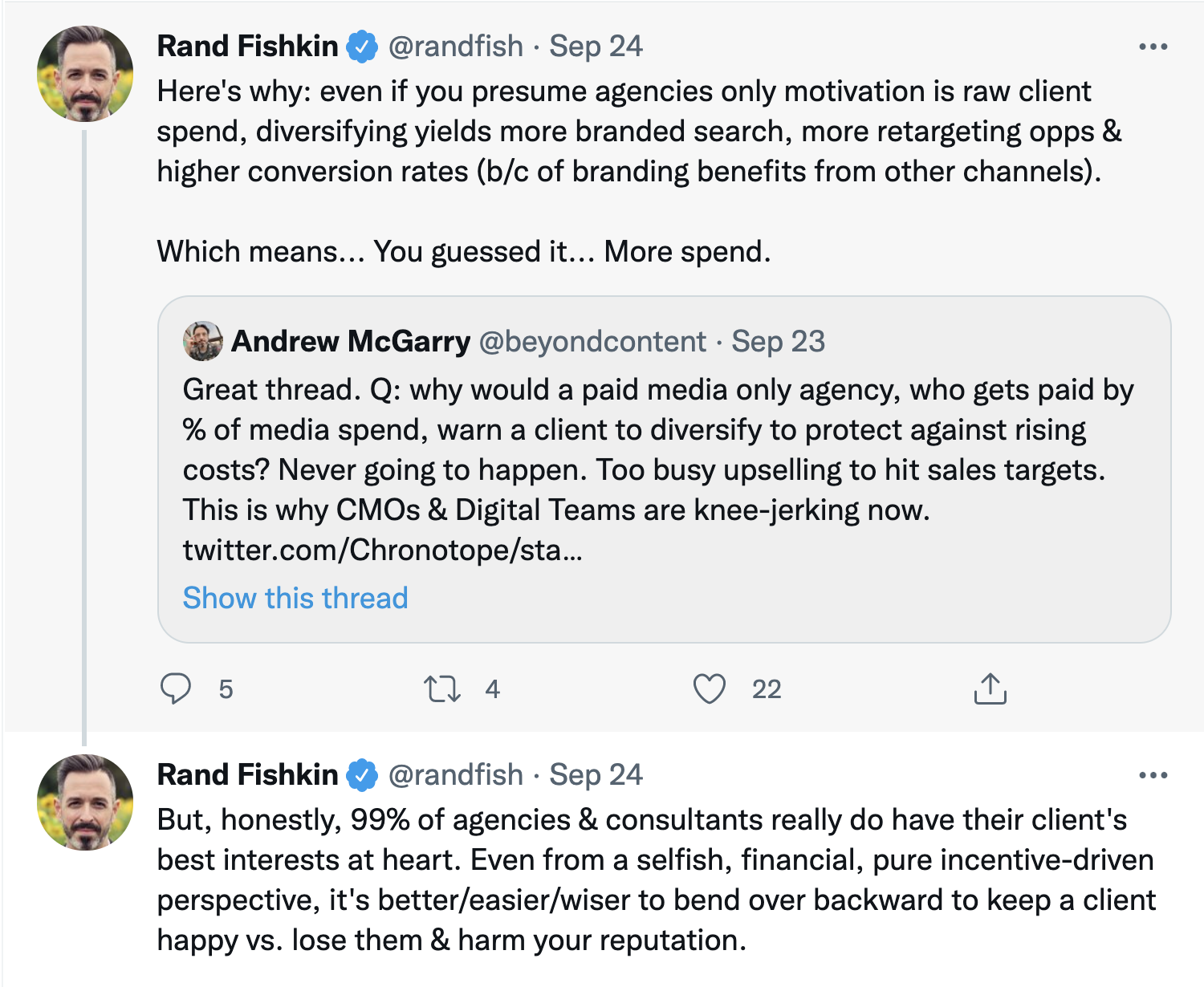The width and height of the screenshot is (1204, 987).
Task: Click the retweet icon on first tweet
Action: point(441,688)
